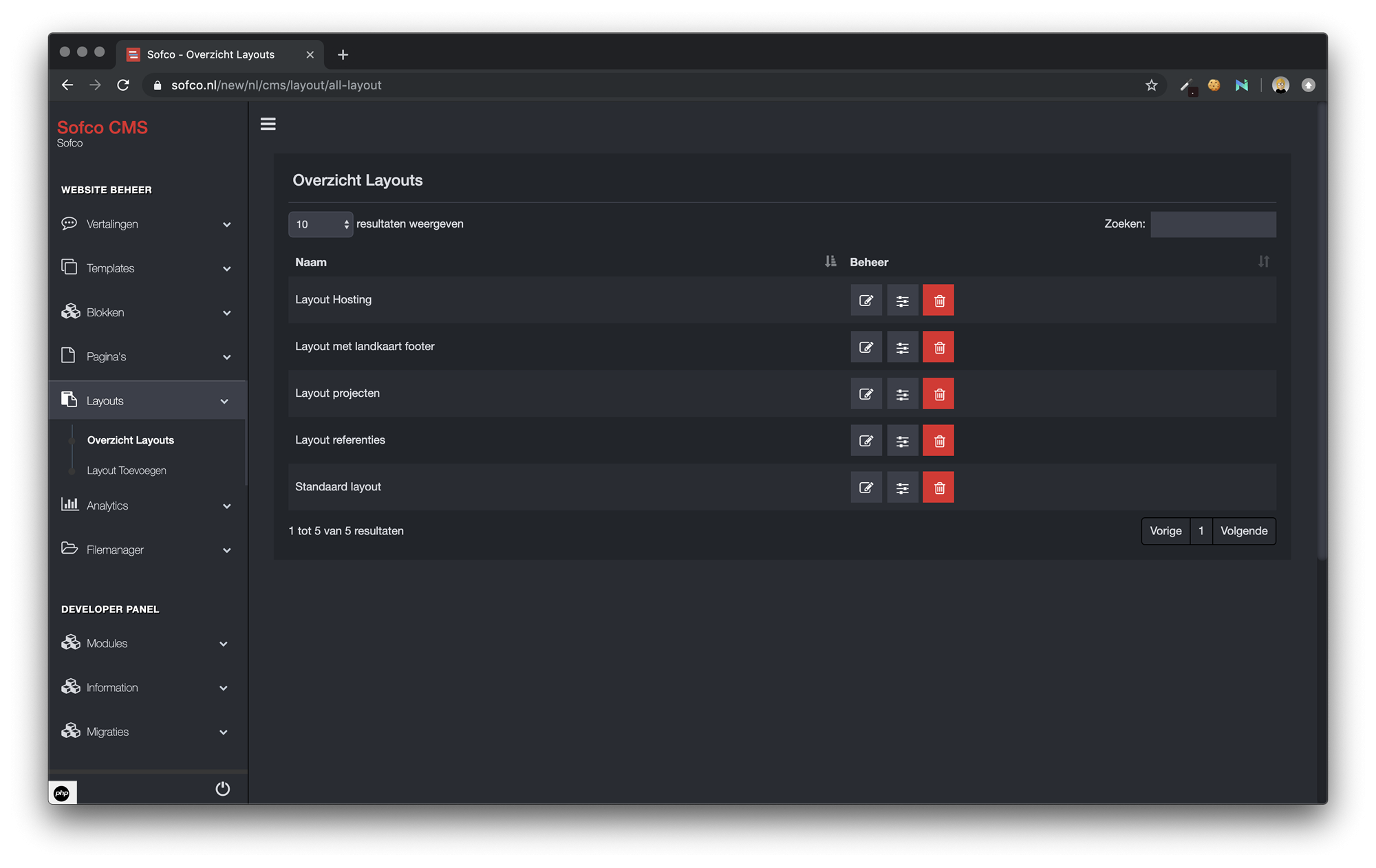Click trash icon for Layout referenties
The width and height of the screenshot is (1376, 868).
pyautogui.click(x=938, y=441)
